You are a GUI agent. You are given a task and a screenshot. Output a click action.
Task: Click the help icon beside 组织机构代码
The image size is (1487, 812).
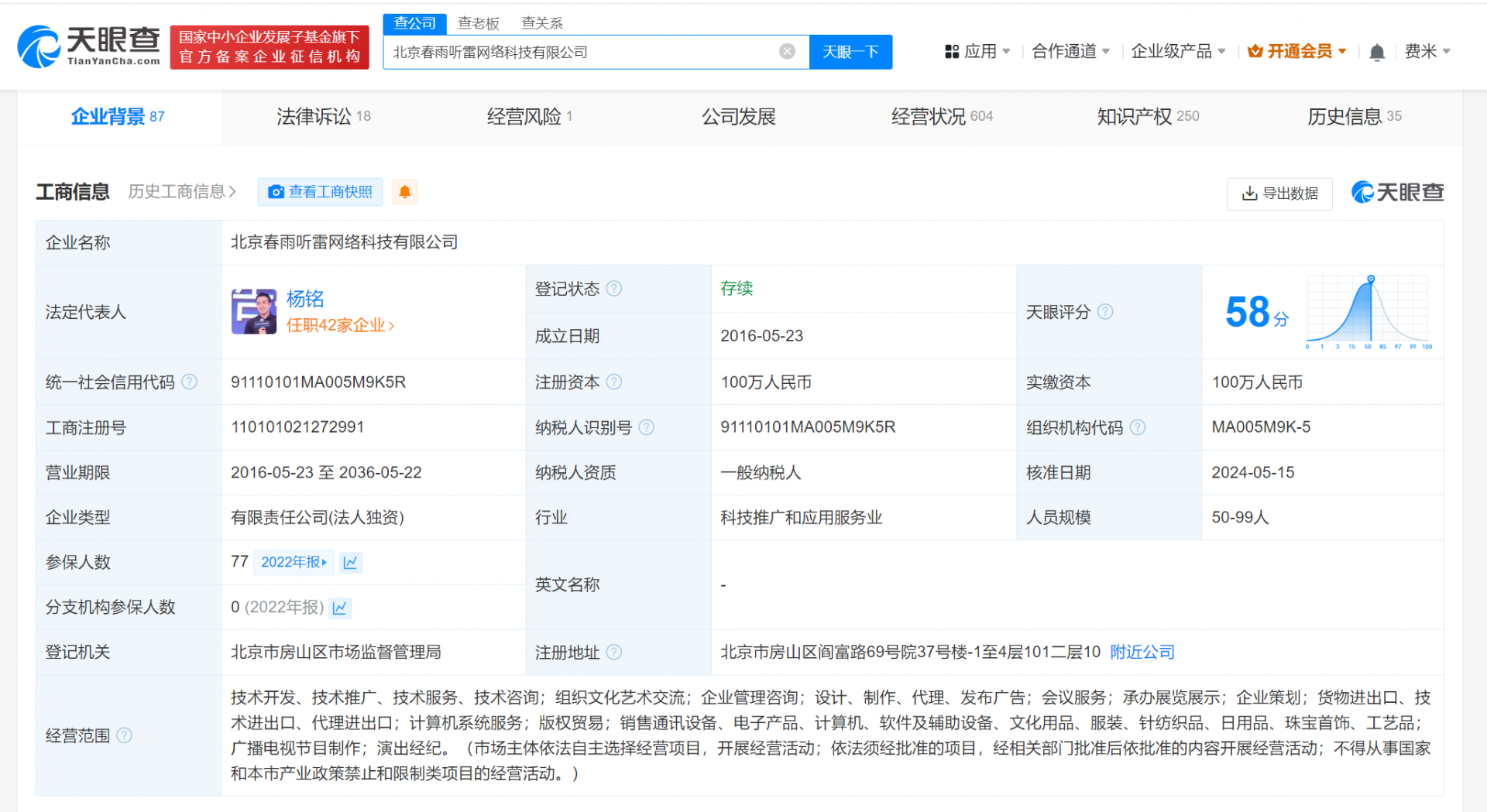click(1138, 427)
